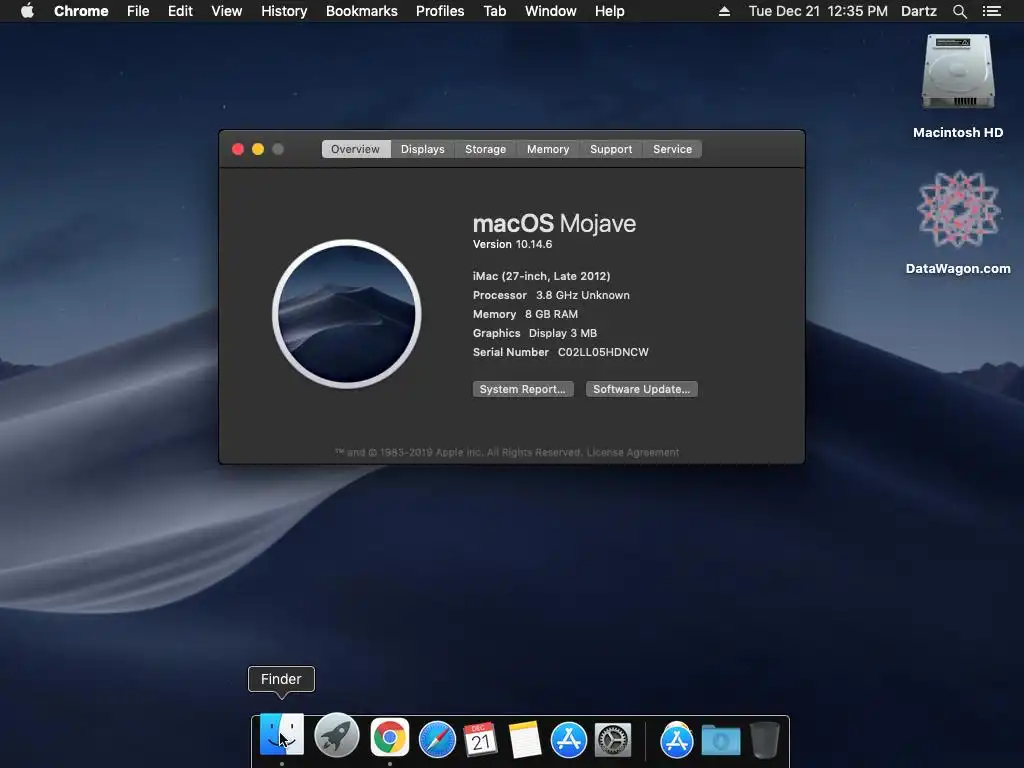Open the Window menu
Image resolution: width=1024 pixels, height=768 pixels.
coord(551,11)
